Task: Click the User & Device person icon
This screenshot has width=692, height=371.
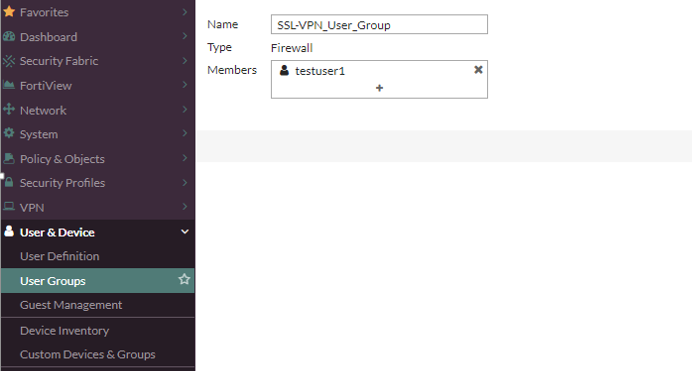Action: [x=9, y=231]
